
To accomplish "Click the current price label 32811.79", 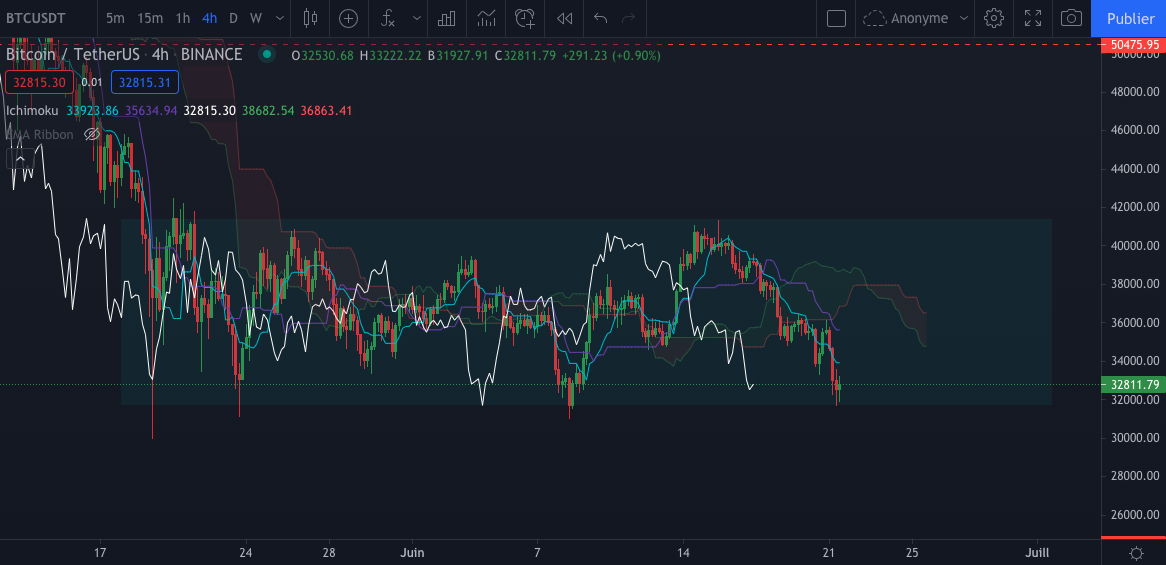I will [1134, 385].
